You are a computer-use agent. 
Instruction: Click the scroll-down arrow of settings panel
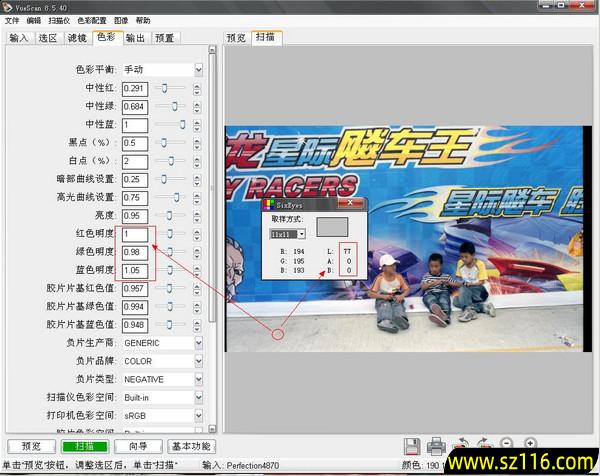pos(212,429)
